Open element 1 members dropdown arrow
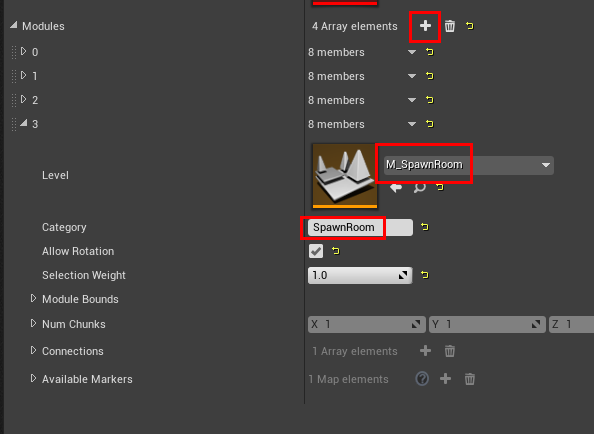 (x=412, y=76)
